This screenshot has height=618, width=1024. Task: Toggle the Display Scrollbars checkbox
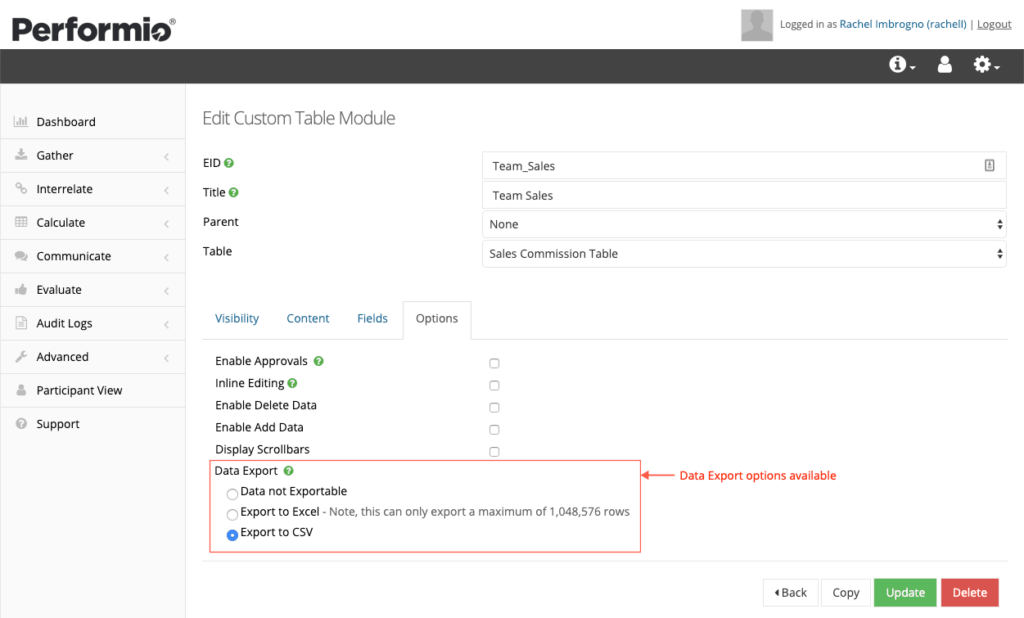[494, 452]
